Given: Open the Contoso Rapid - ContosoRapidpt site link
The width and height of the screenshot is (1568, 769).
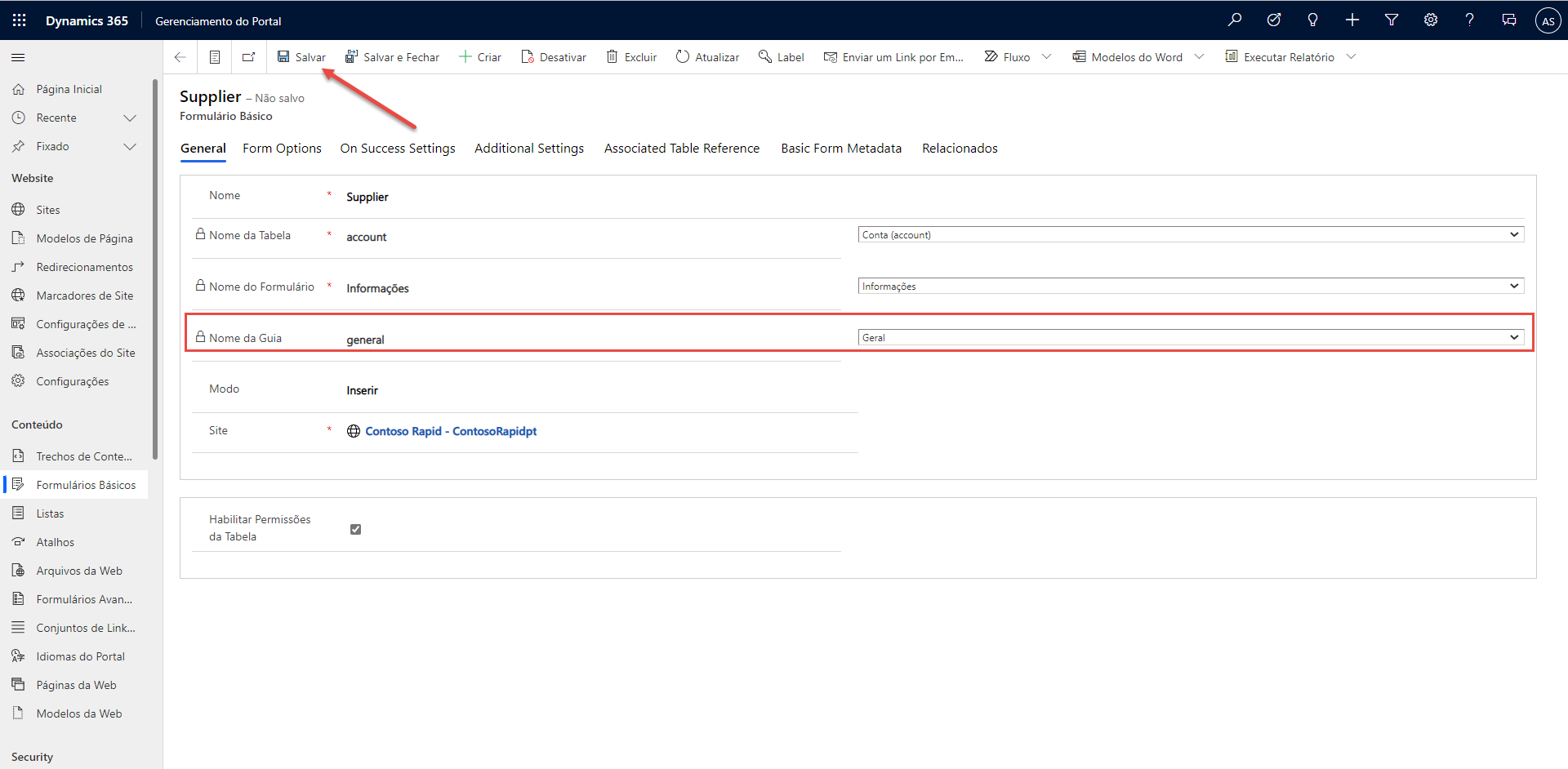Looking at the screenshot, I should (451, 432).
